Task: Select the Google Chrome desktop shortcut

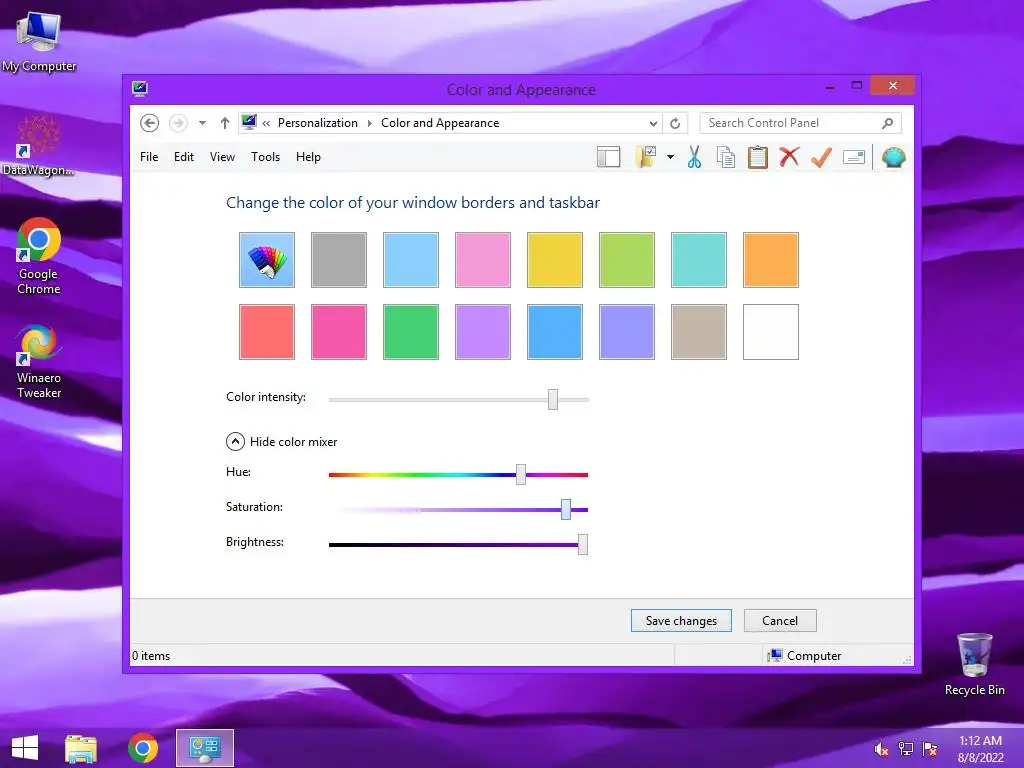Action: click(39, 257)
